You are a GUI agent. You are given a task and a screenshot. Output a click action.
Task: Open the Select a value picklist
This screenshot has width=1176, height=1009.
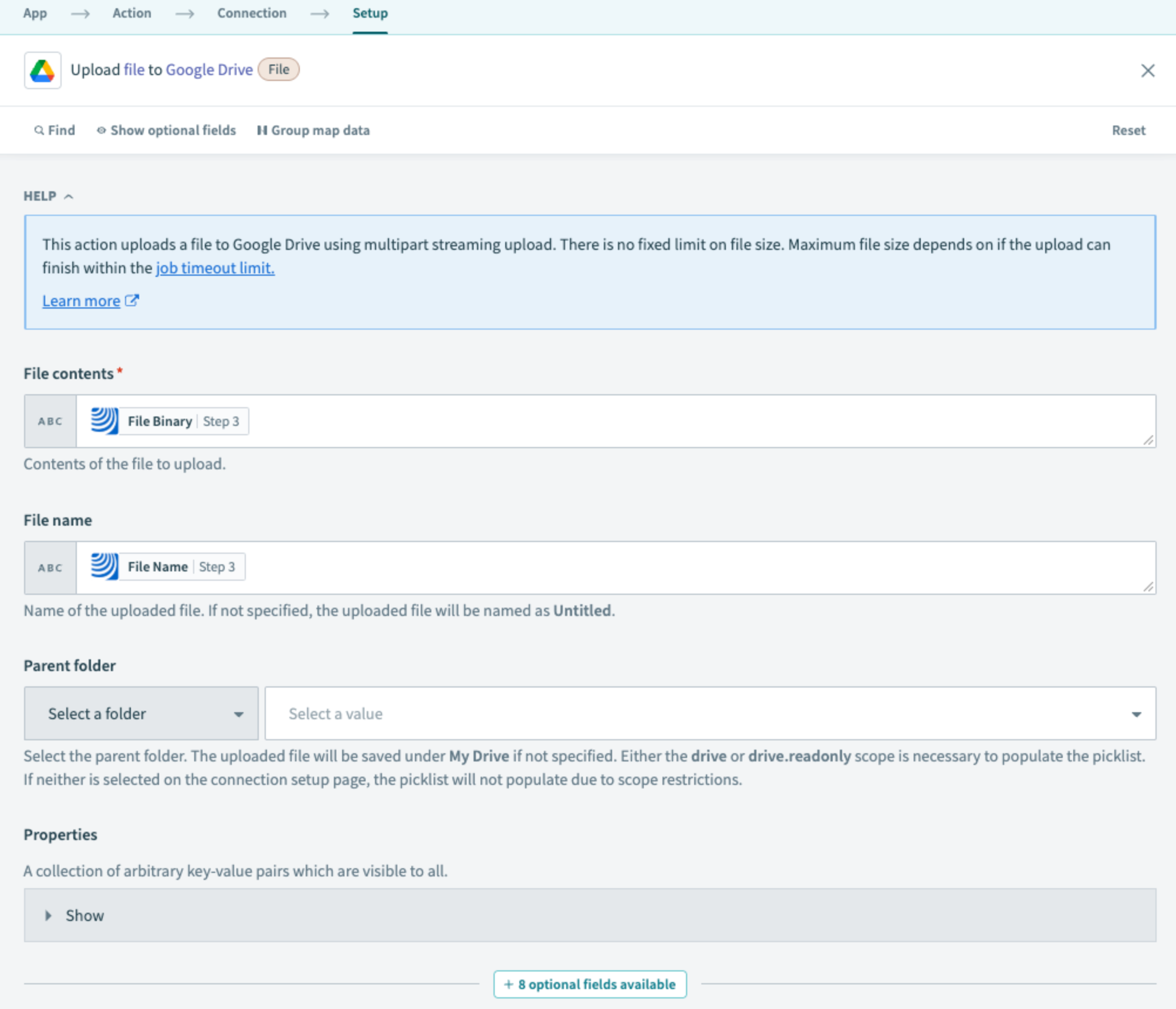point(710,713)
